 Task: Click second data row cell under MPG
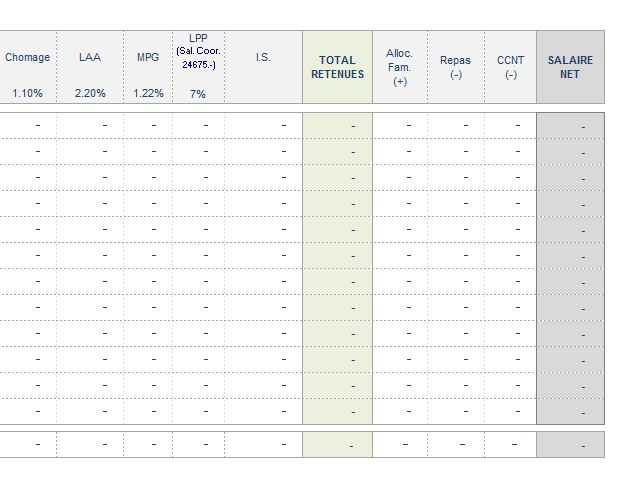point(148,151)
